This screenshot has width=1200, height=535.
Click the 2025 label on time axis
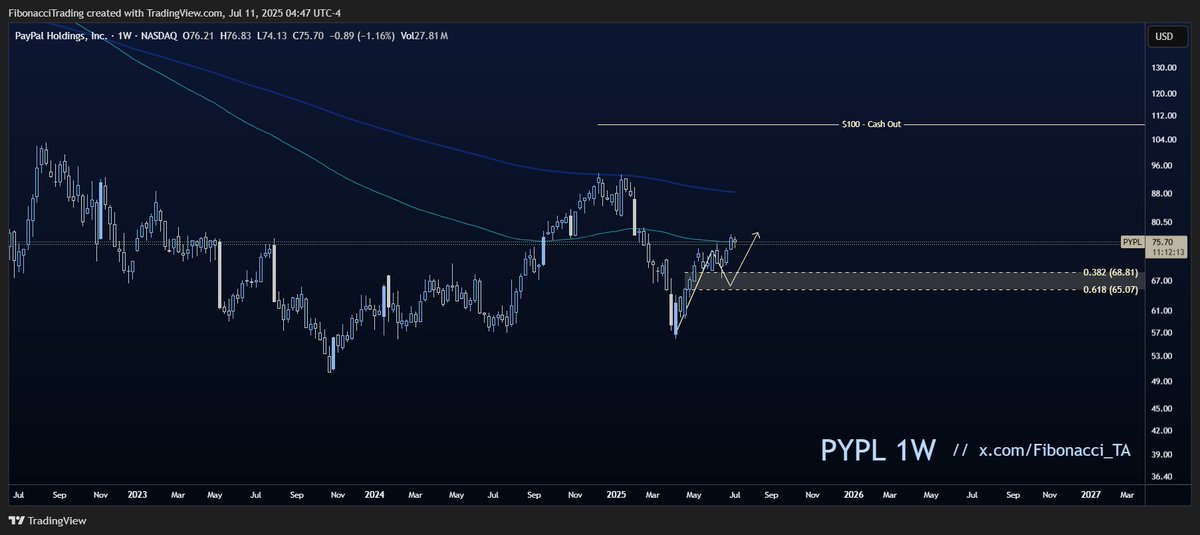point(615,495)
